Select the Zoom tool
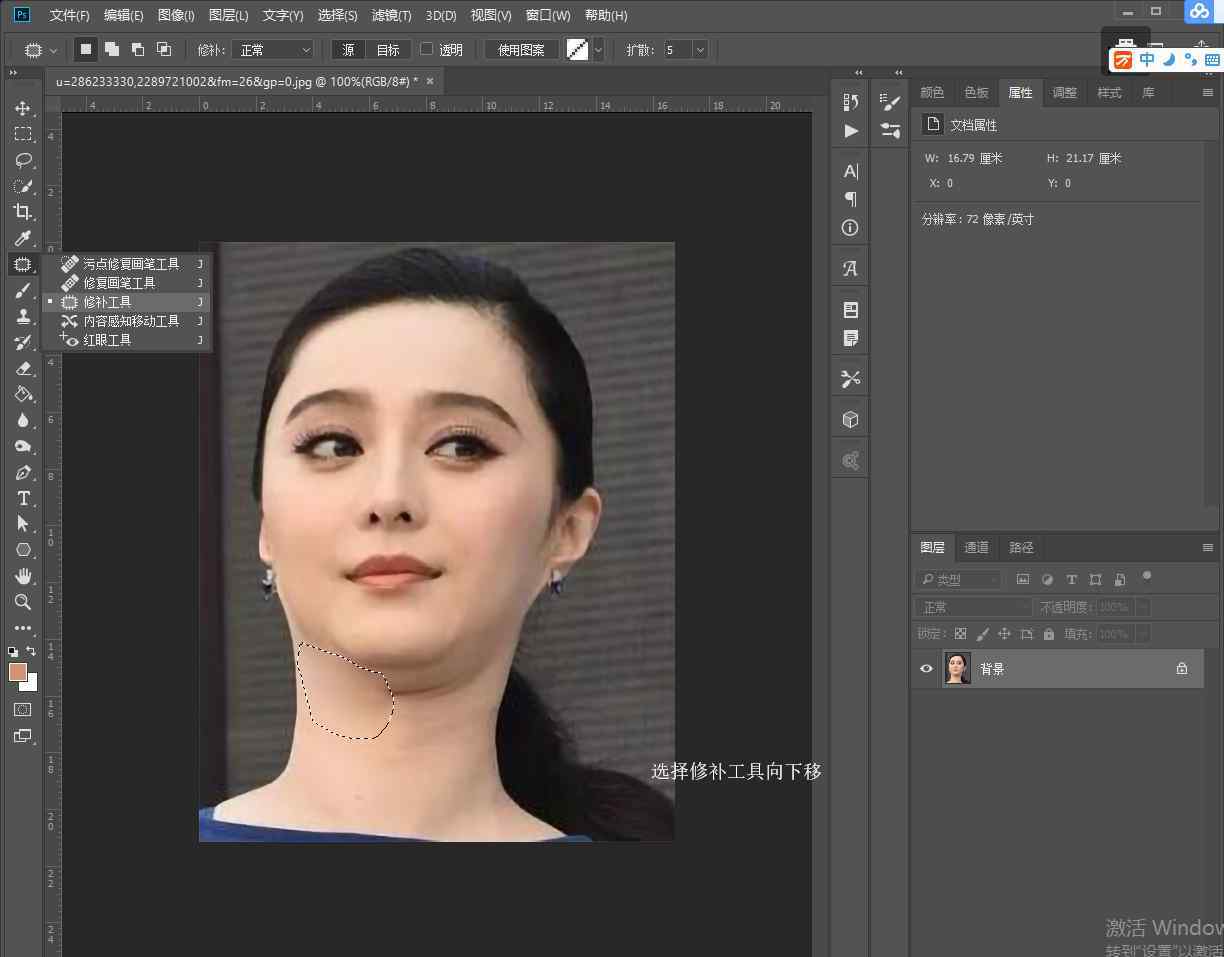Image resolution: width=1224 pixels, height=957 pixels. (x=22, y=602)
